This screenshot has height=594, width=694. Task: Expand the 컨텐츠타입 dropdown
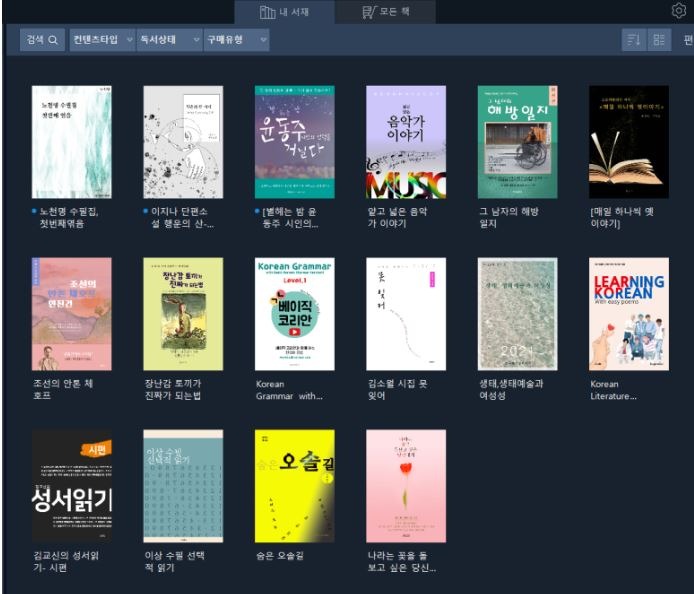click(x=101, y=40)
